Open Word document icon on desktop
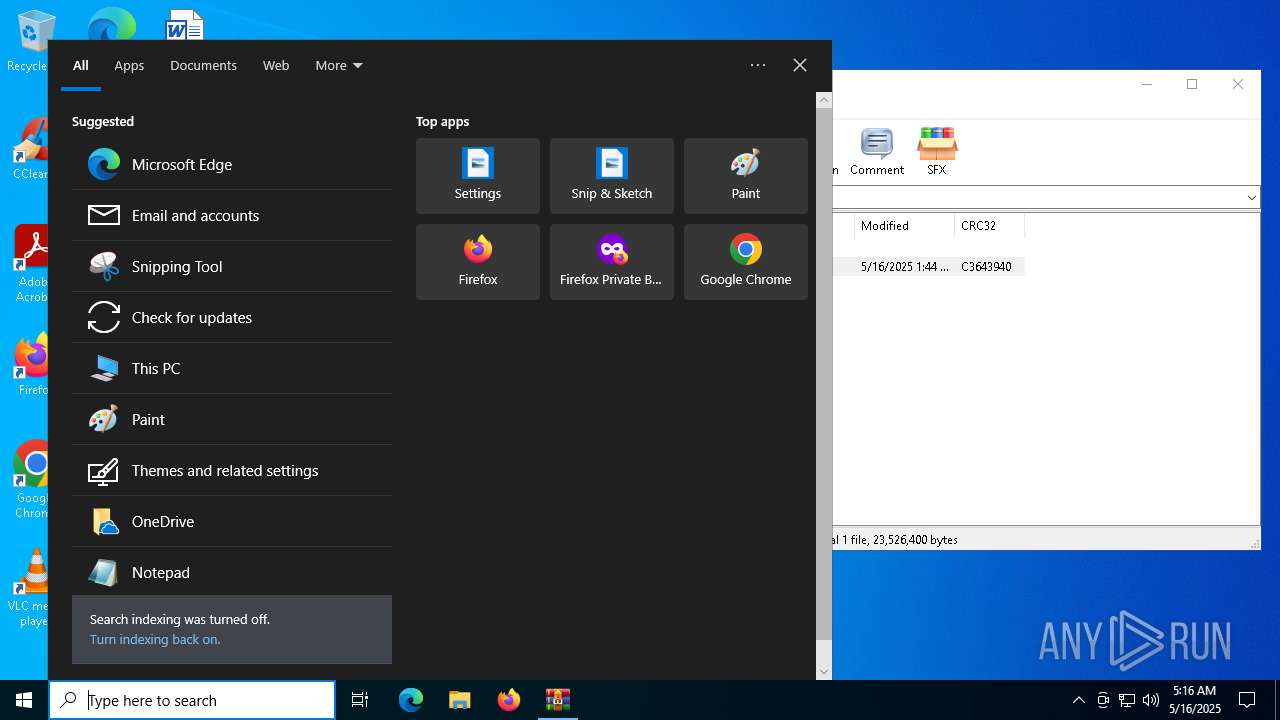Screen dimensions: 1280x720 [185, 25]
